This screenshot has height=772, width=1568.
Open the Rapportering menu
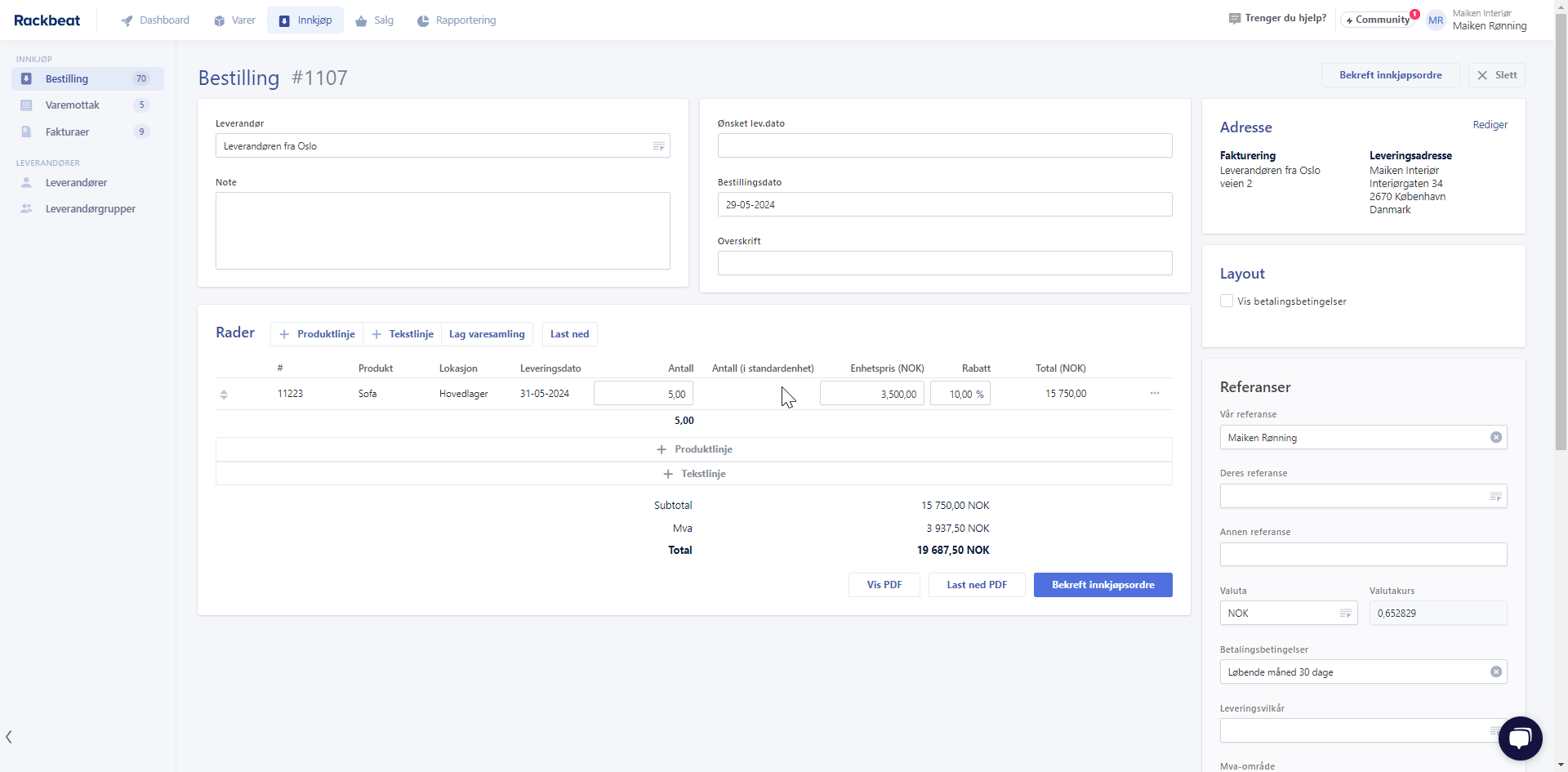tap(457, 20)
